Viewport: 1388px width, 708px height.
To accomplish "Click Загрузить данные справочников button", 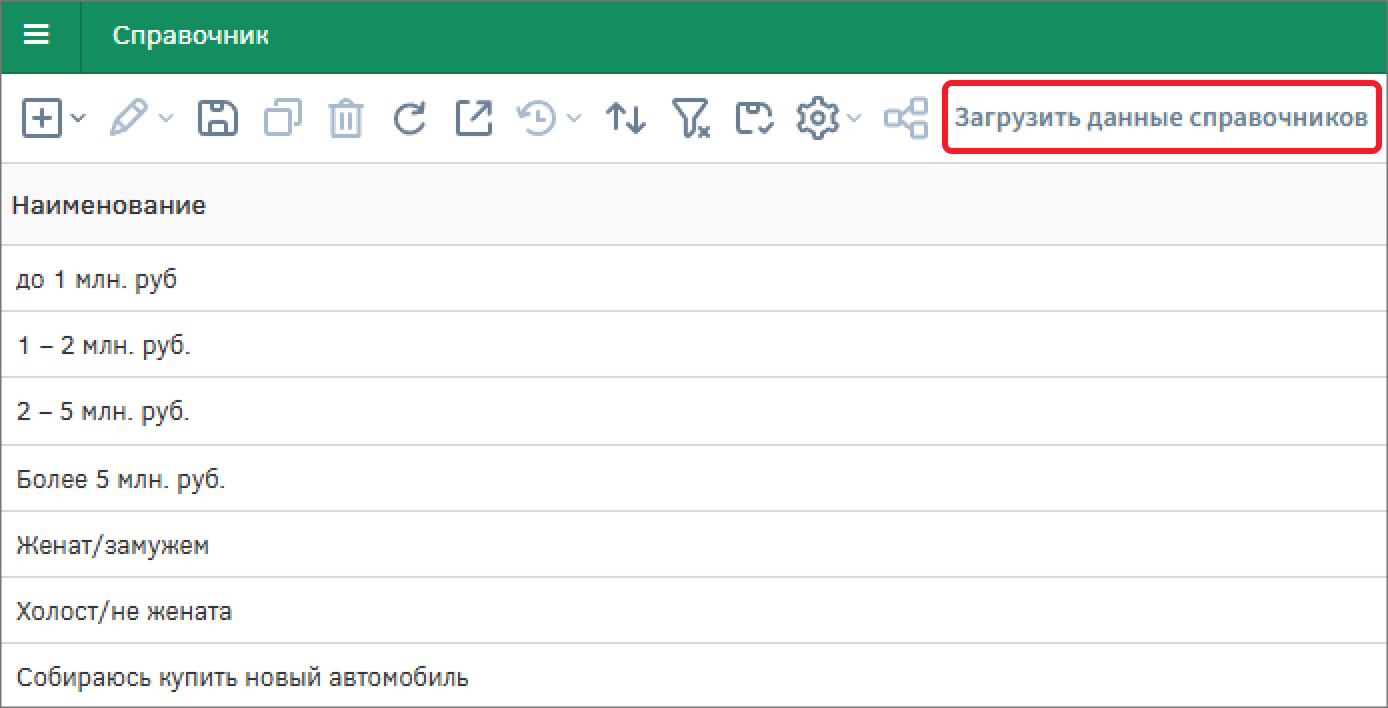I will tap(1160, 118).
